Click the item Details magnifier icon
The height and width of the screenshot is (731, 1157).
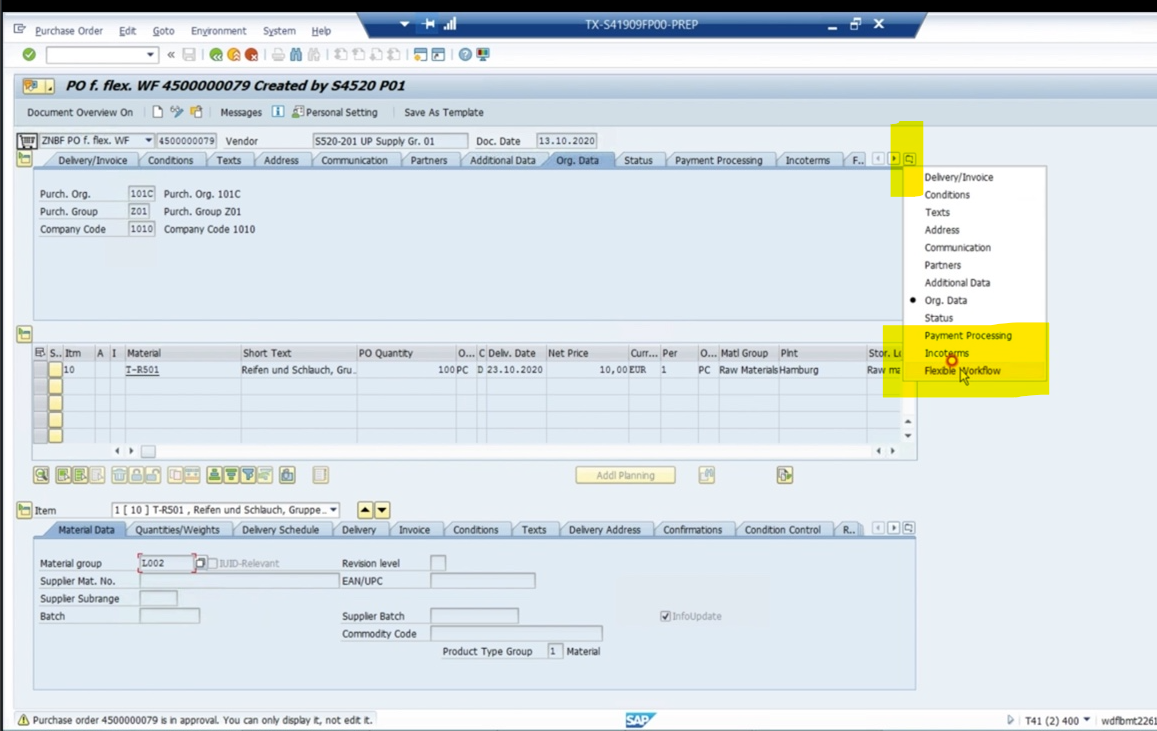pyautogui.click(x=41, y=475)
